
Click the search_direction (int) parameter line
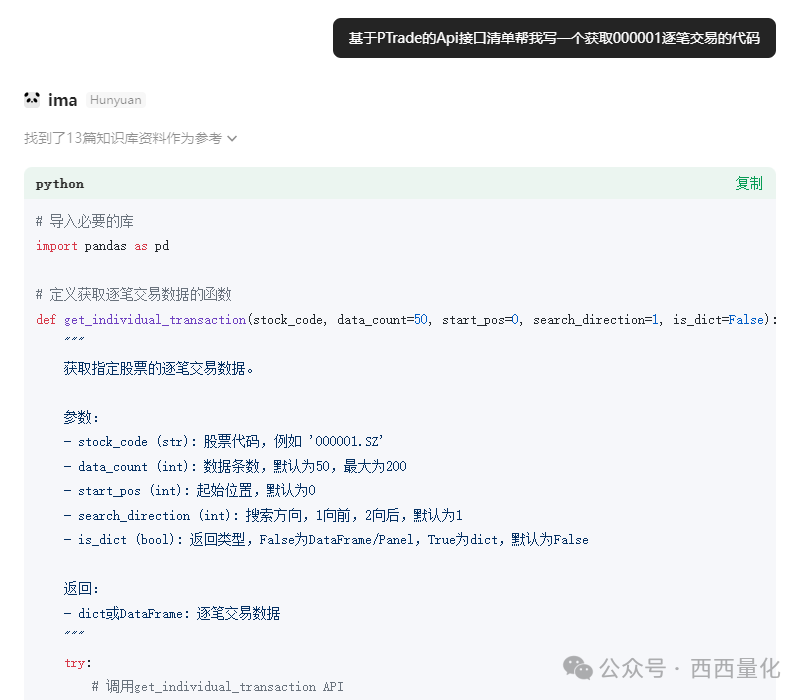pos(263,515)
